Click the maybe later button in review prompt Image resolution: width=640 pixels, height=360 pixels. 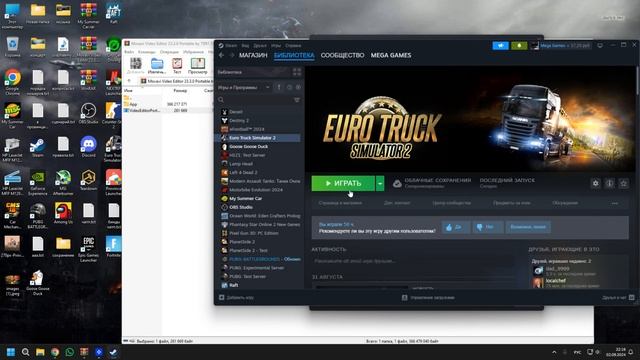tap(528, 227)
